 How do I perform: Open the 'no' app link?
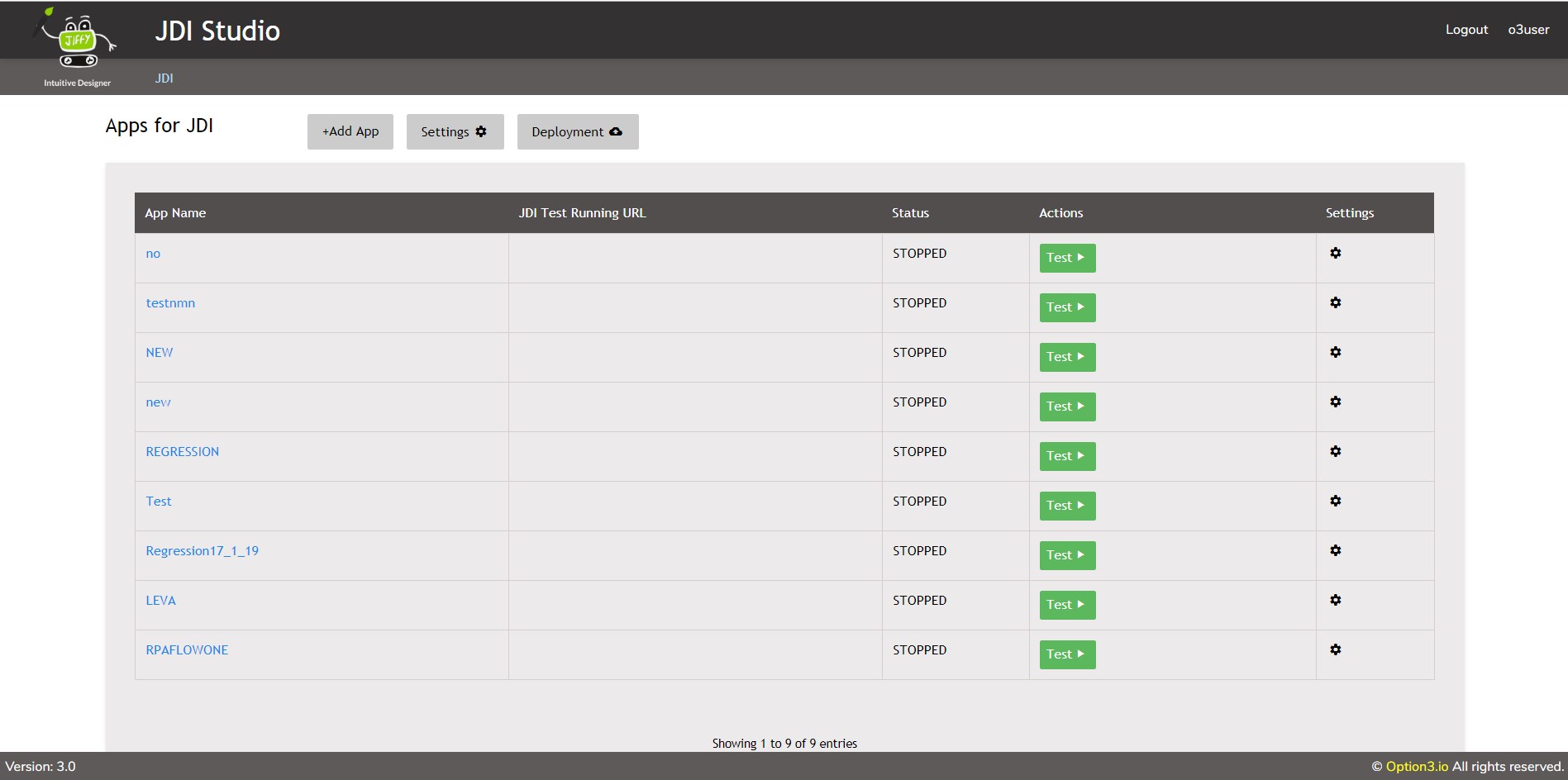click(153, 254)
